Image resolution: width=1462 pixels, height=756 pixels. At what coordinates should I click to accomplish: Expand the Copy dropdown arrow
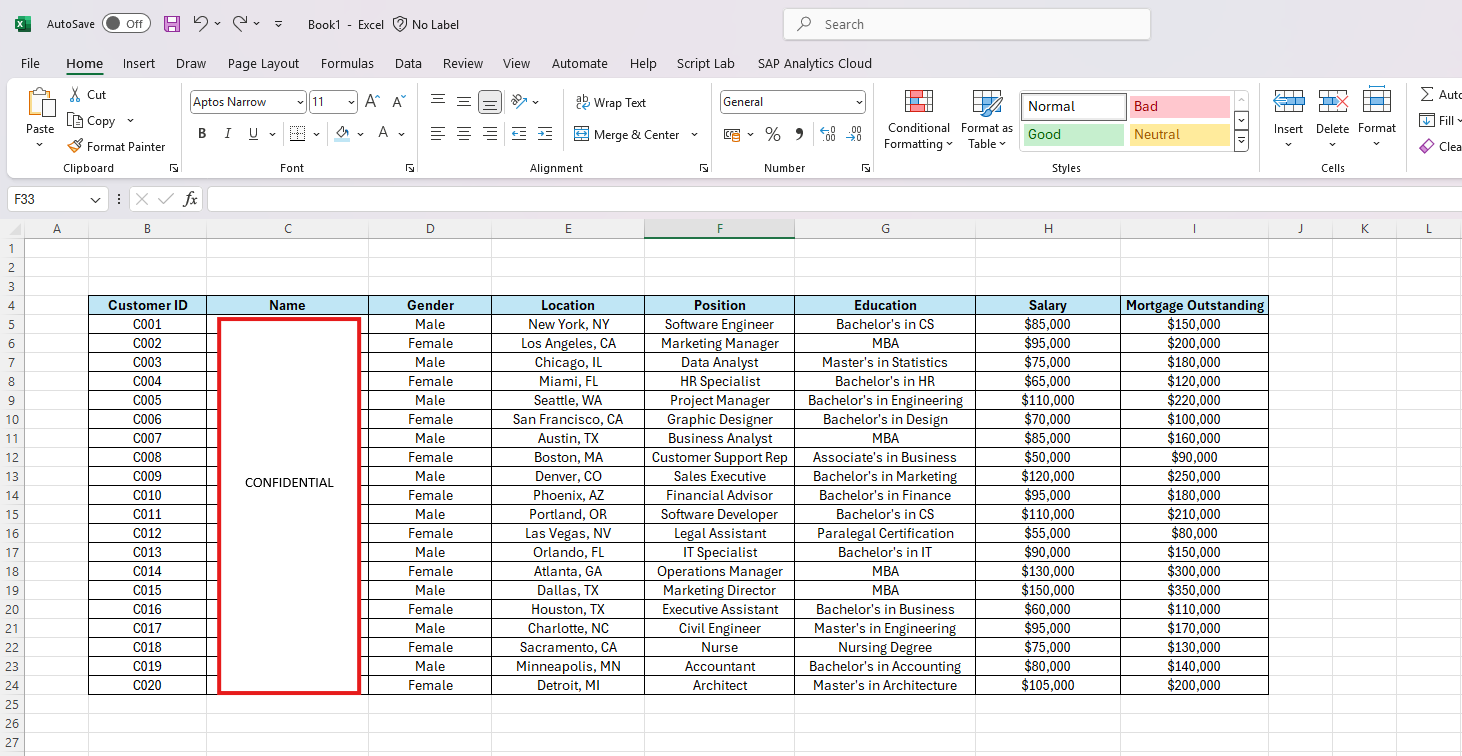130,121
